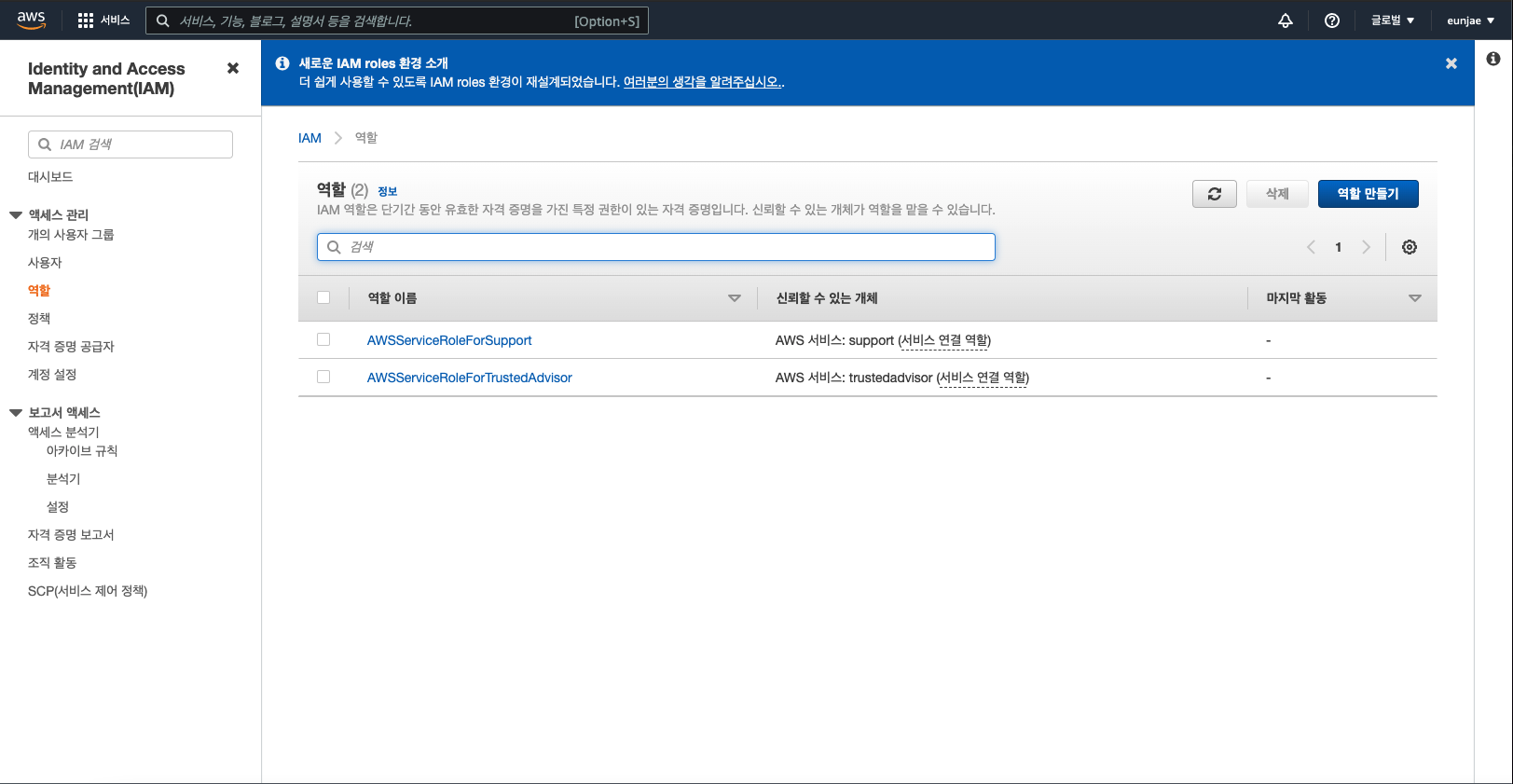
Task: Open the services grid menu
Action: pos(103,21)
